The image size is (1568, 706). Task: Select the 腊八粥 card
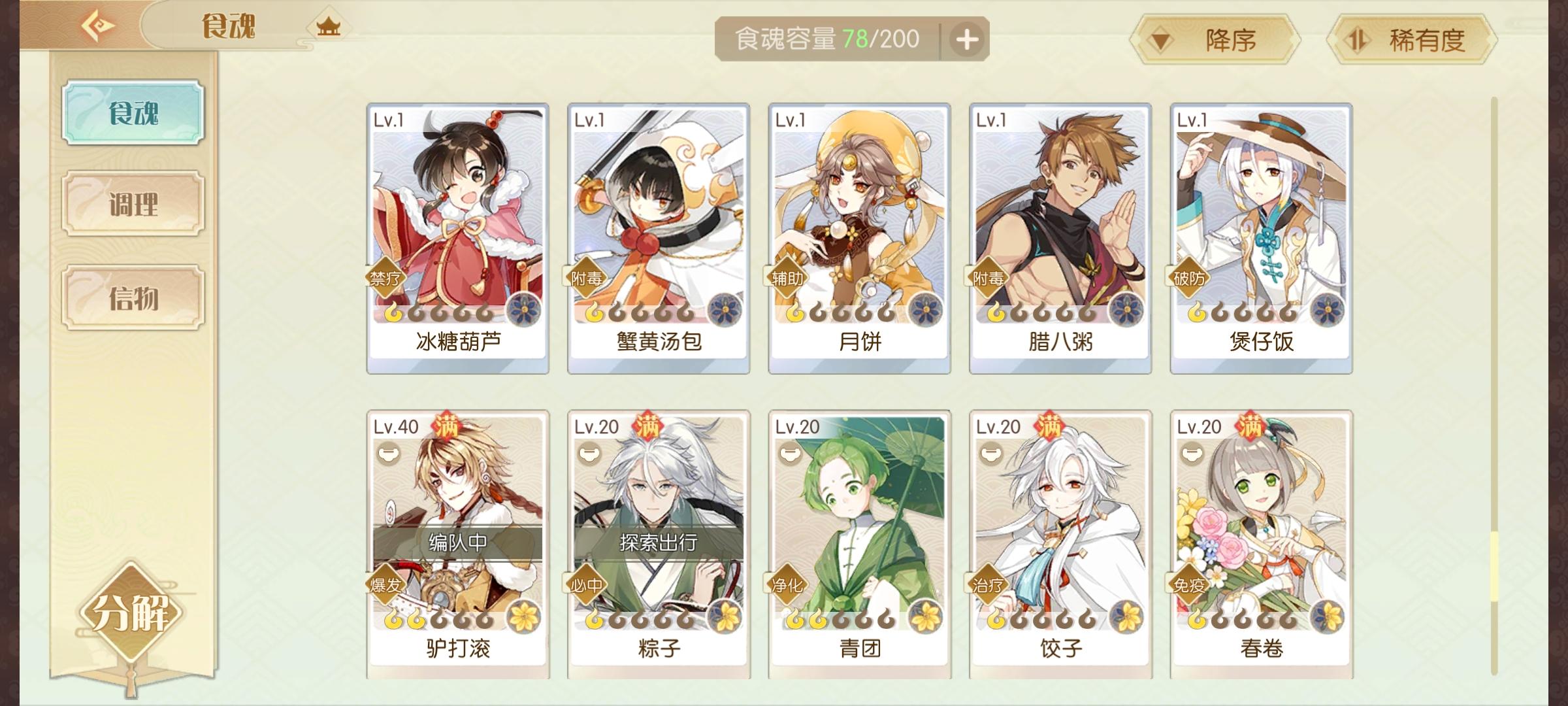pyautogui.click(x=1060, y=239)
